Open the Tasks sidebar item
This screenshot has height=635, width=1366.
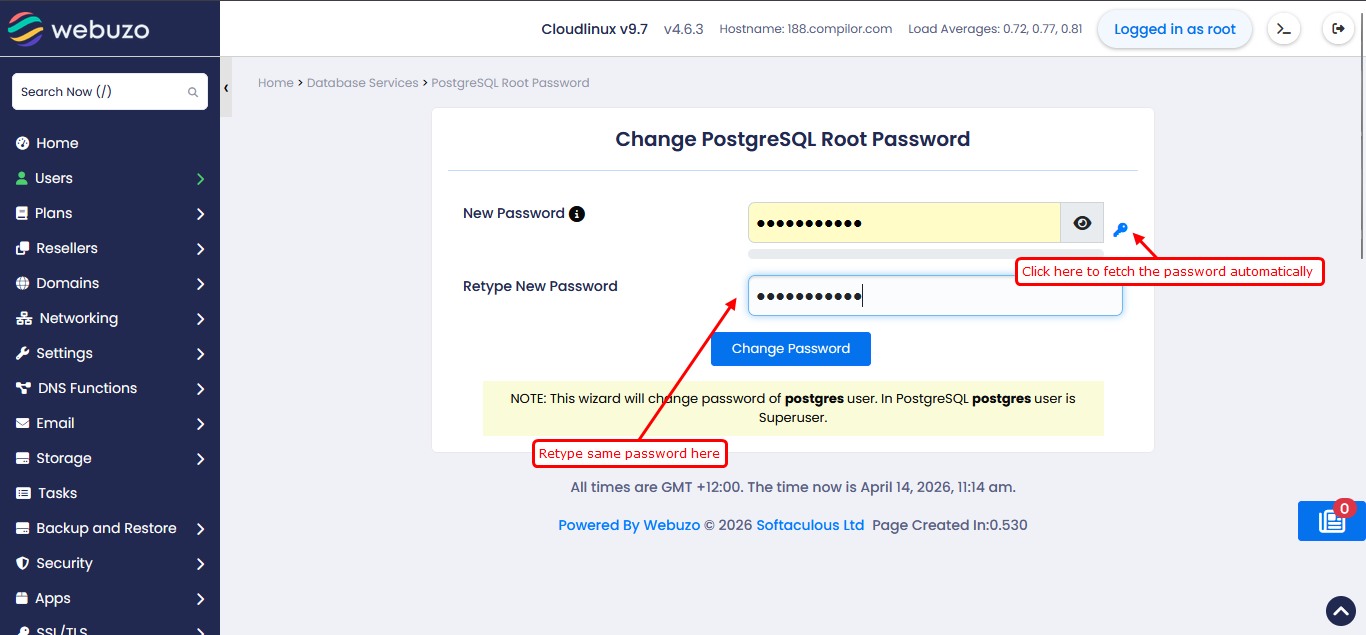57,493
